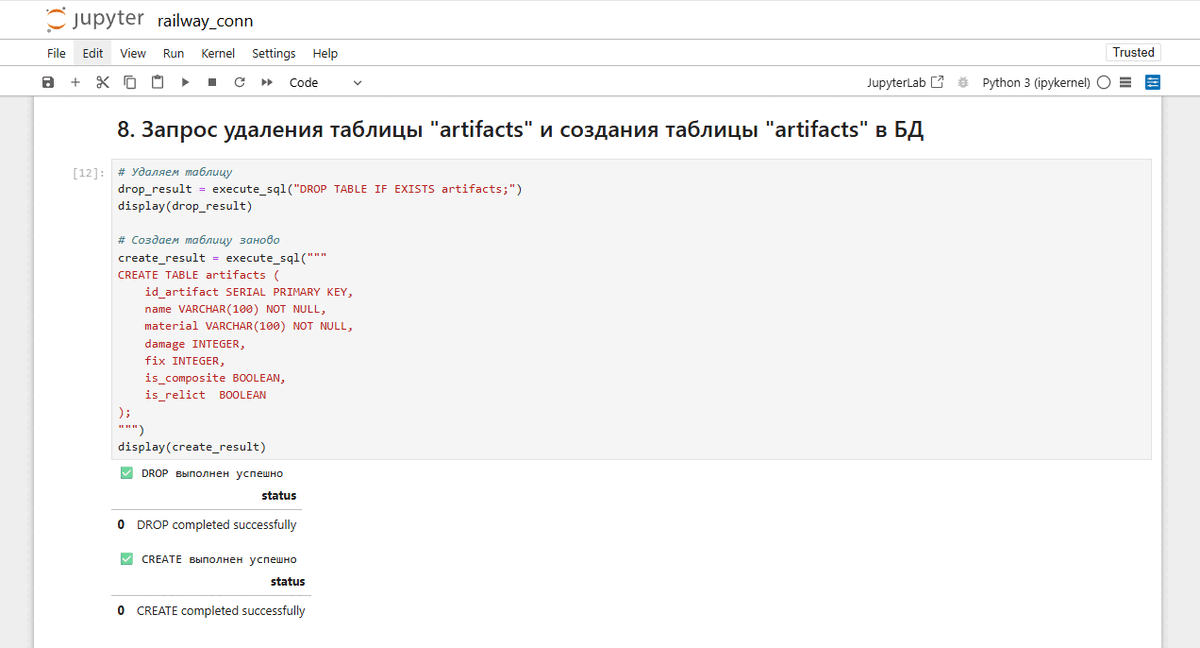Click the id_artifact SERIAL PRIMARY KEY line

[x=249, y=292]
